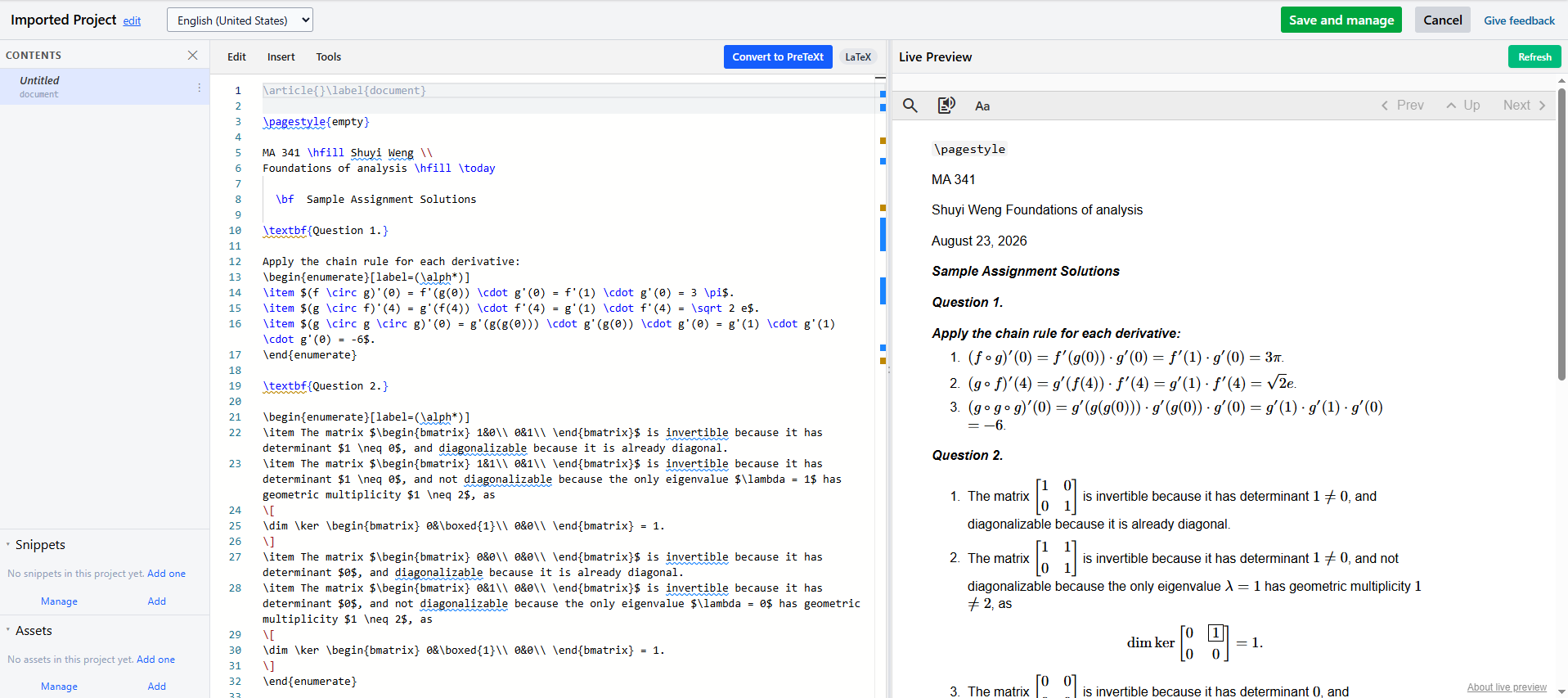Click the Live Preview vertical scrollbar thumb
This screenshot has height=698, width=1568.
1561,233
